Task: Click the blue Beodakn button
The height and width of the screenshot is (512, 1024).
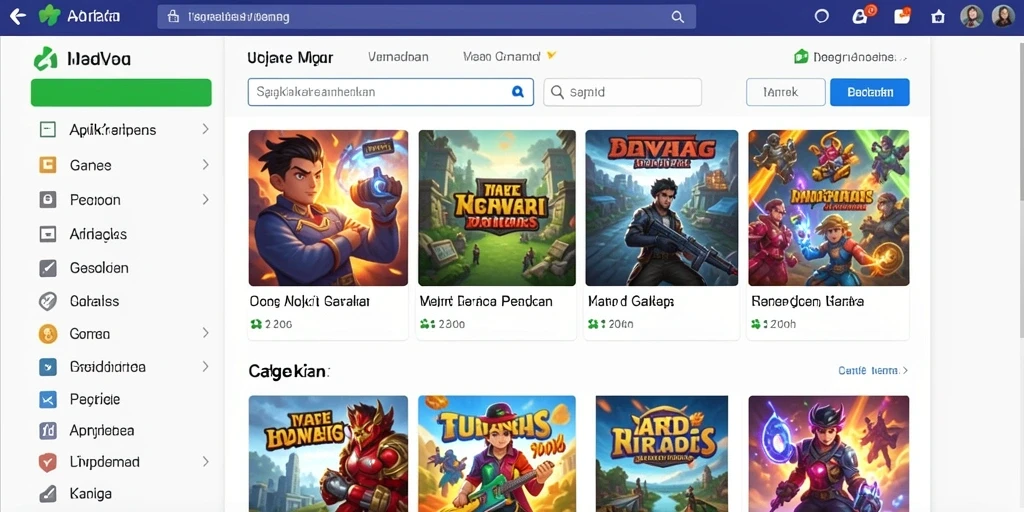Action: pyautogui.click(x=870, y=92)
